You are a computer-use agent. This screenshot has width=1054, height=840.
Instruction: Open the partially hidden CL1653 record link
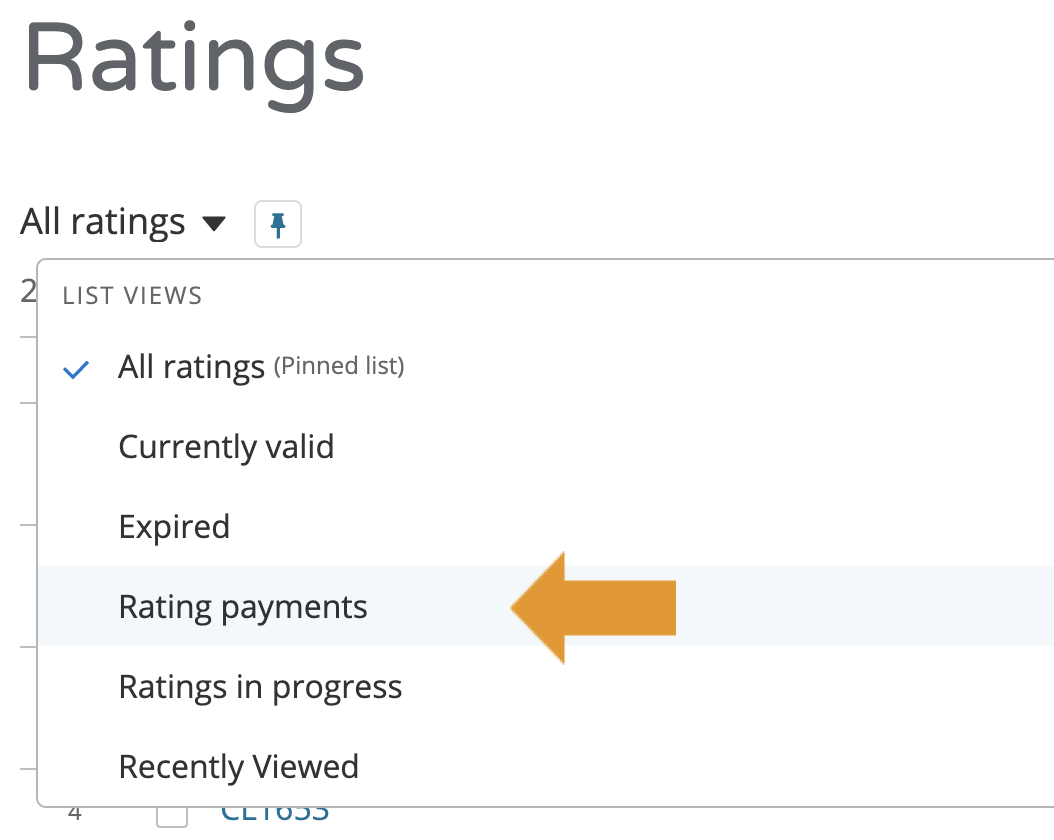pos(275,814)
